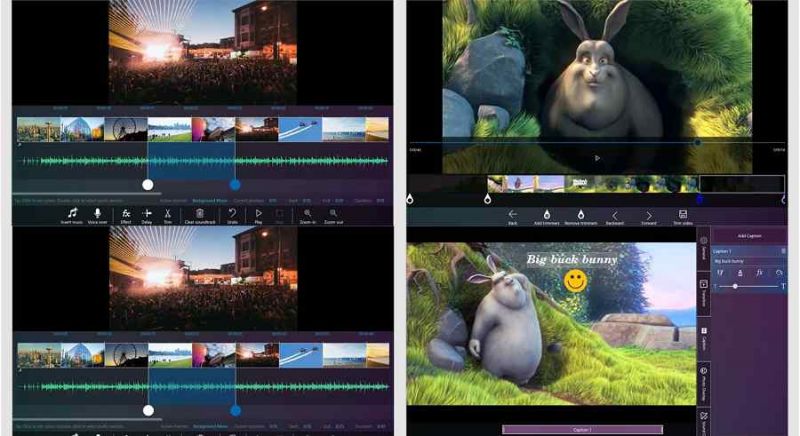The width and height of the screenshot is (800, 436).
Task: Click the Add Caption button
Action: click(749, 236)
